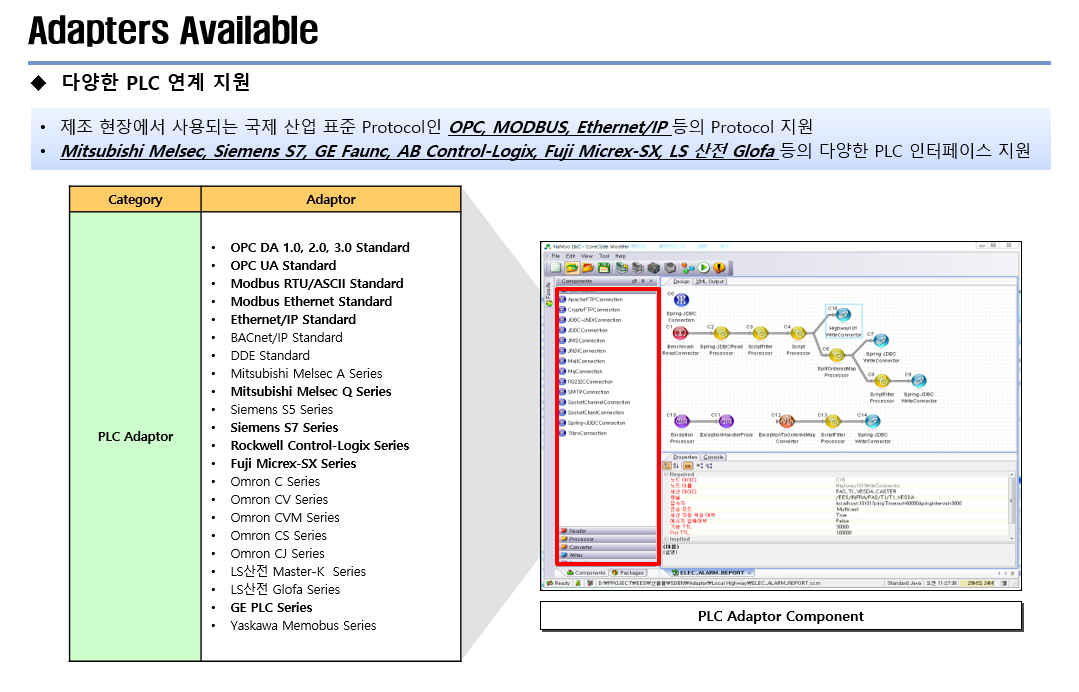Close the Components panel with its X
The height and width of the screenshot is (692, 1079).
point(652,281)
